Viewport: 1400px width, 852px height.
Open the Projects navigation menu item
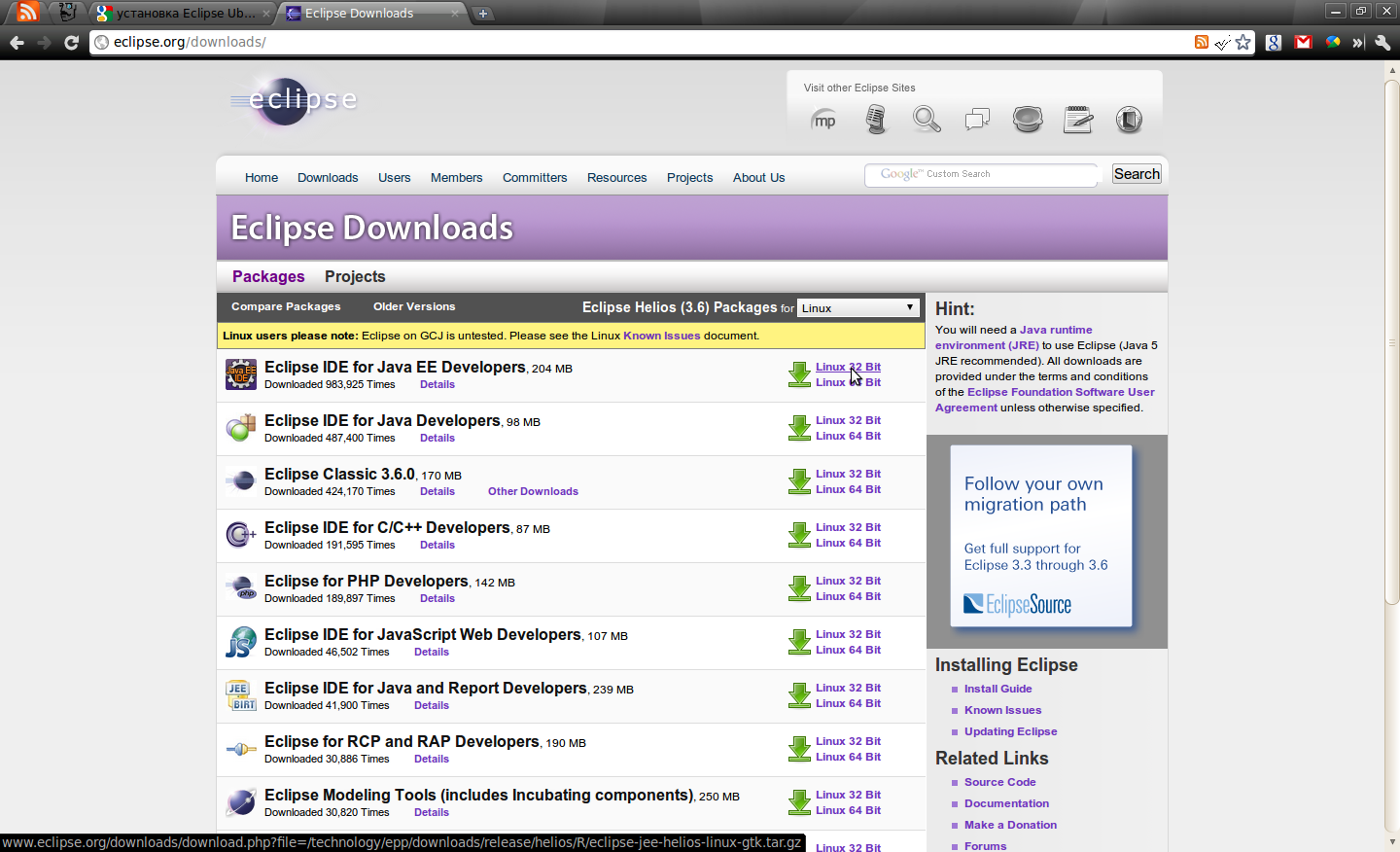(689, 178)
